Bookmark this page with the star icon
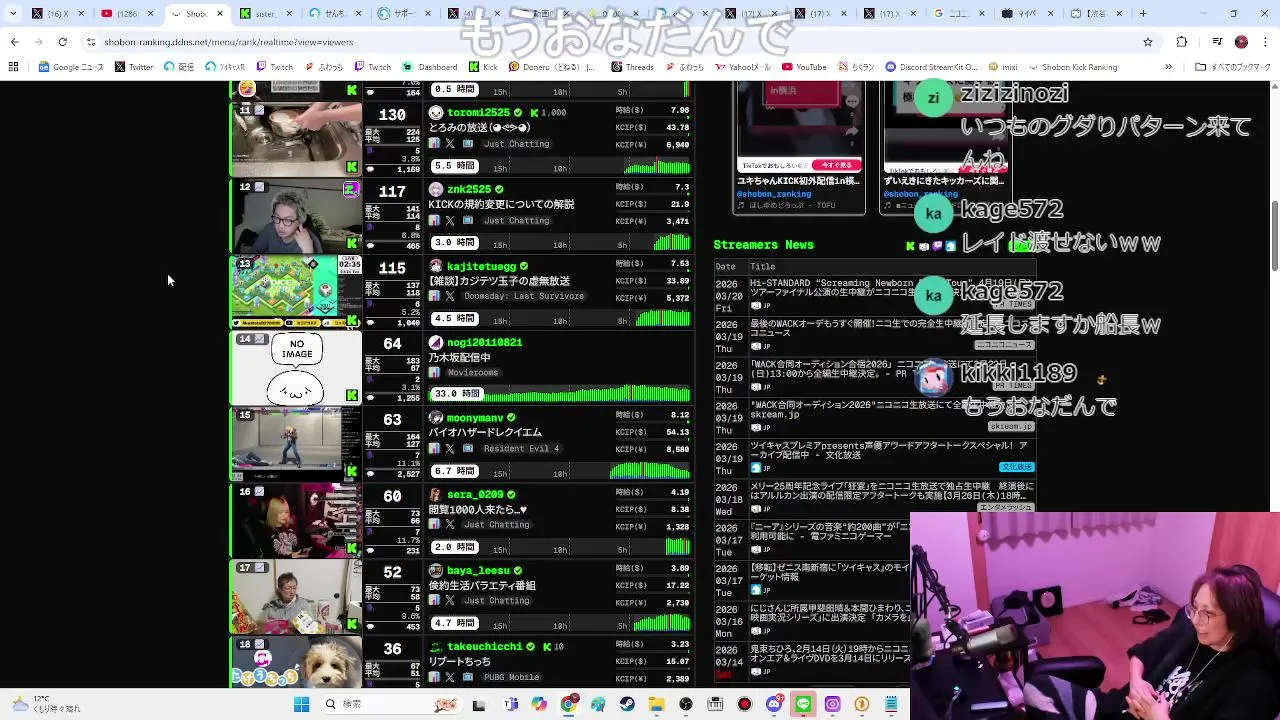This screenshot has width=1280, height=720. pyautogui.click(x=1148, y=42)
